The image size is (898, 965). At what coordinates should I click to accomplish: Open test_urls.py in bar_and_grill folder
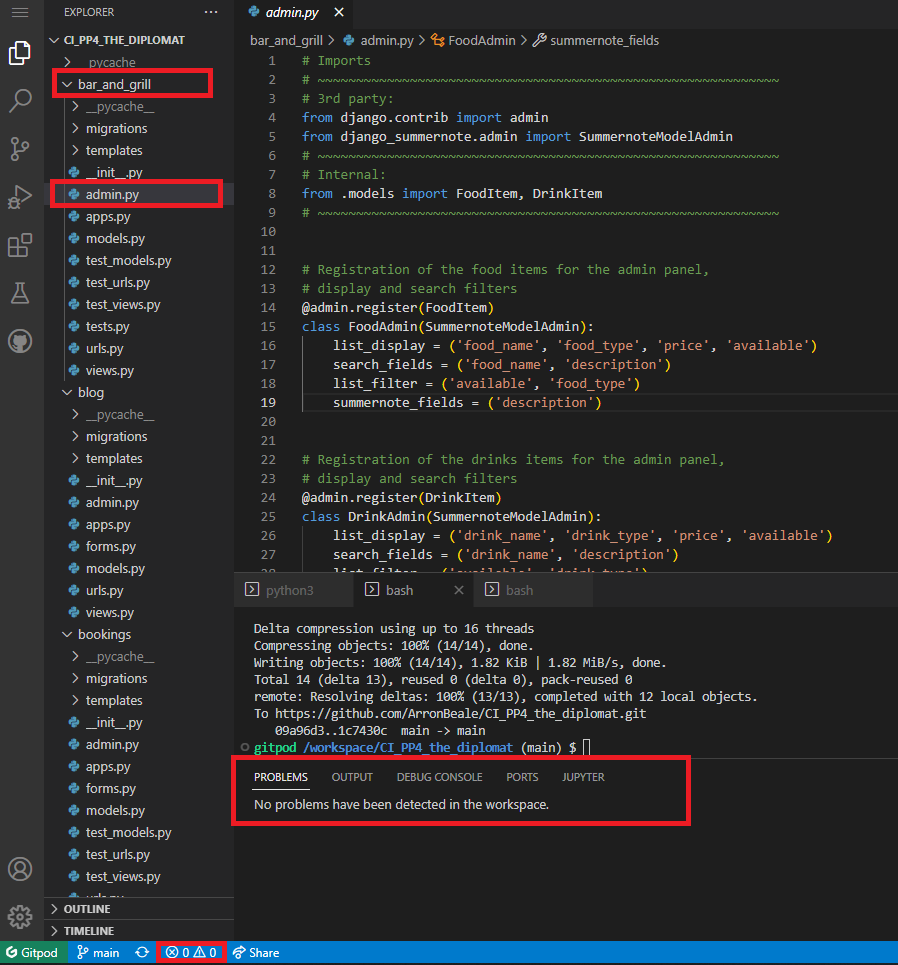click(x=118, y=282)
